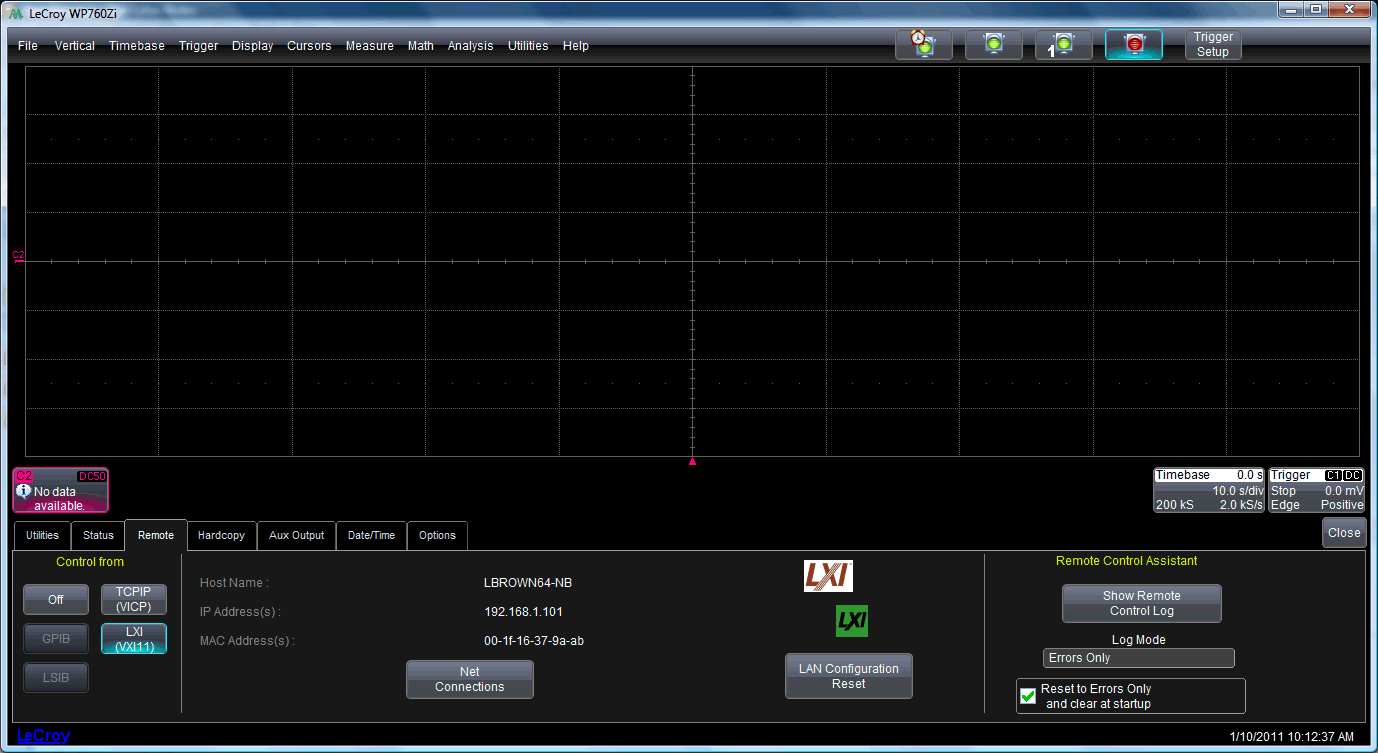1378x753 pixels.
Task: Click the Log Mode label
Action: click(1139, 640)
